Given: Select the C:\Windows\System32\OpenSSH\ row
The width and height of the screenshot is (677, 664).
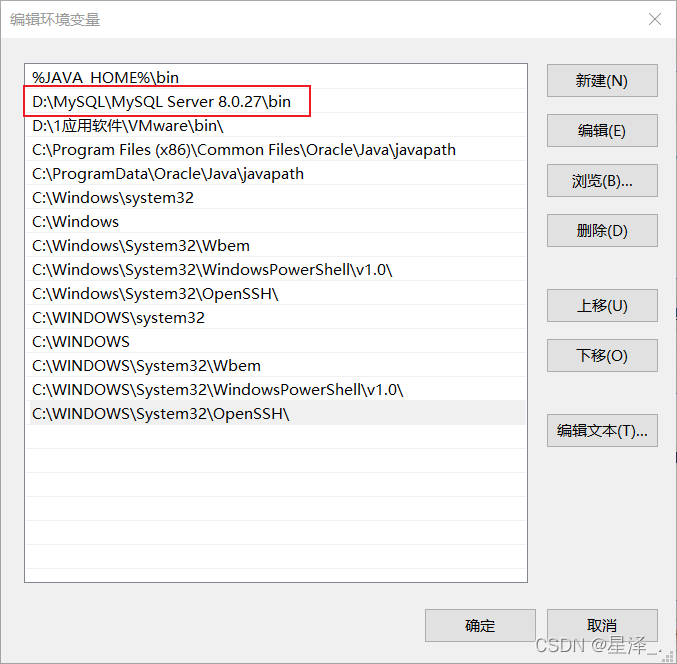Looking at the screenshot, I should coord(276,294).
